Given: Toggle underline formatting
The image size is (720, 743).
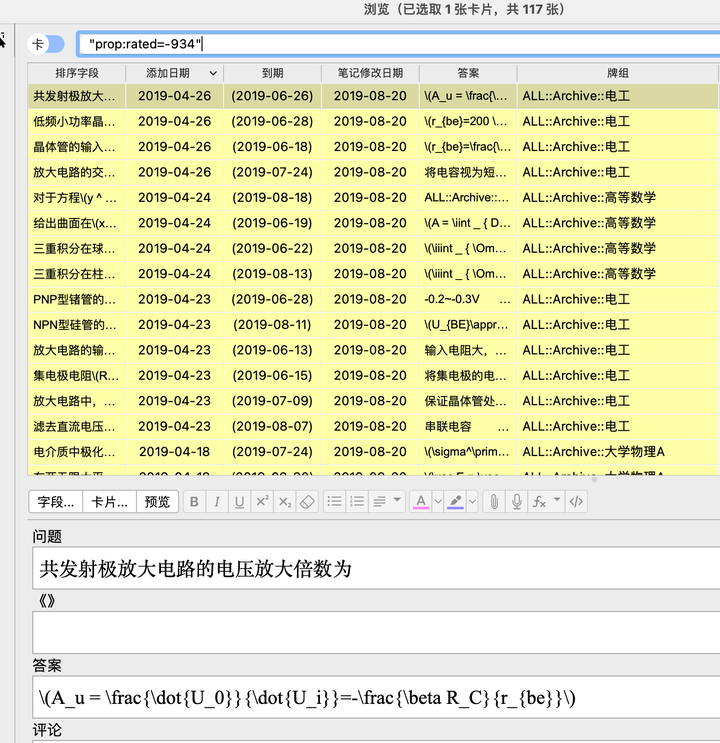Looking at the screenshot, I should [239, 501].
